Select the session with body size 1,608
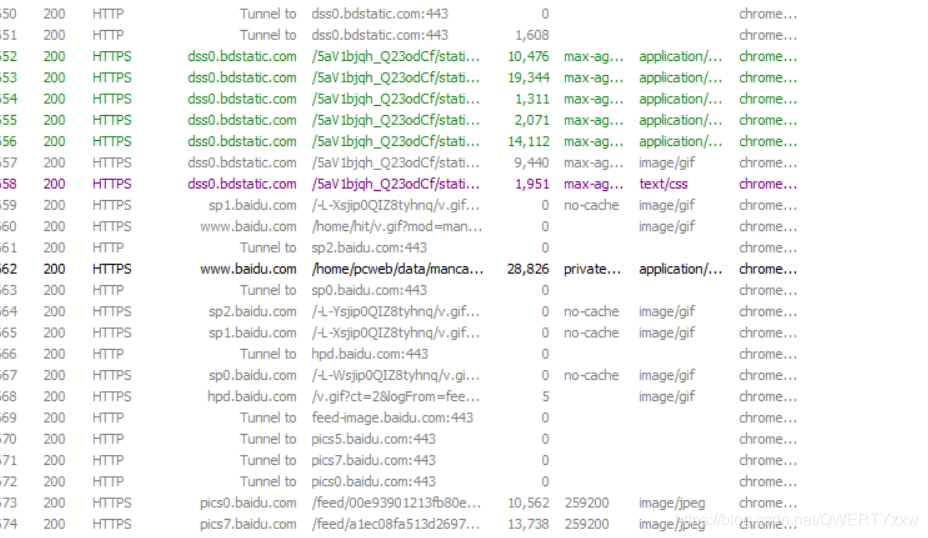Screen dimensions: 928x538 [x=398, y=35]
